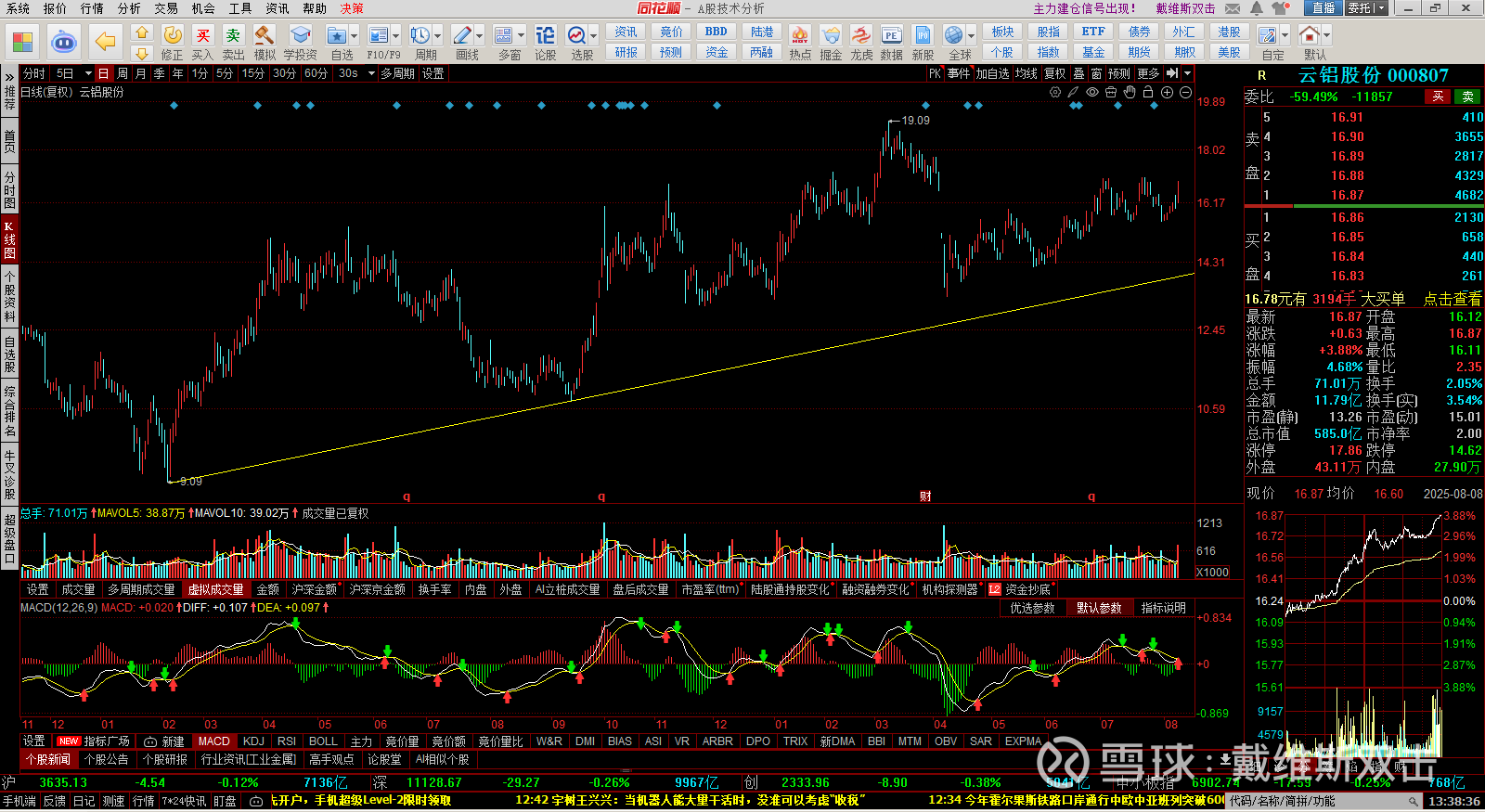This screenshot has height=812, width=1485.
Task: Expand the 画线 dropdown arrow
Action: coord(479,36)
